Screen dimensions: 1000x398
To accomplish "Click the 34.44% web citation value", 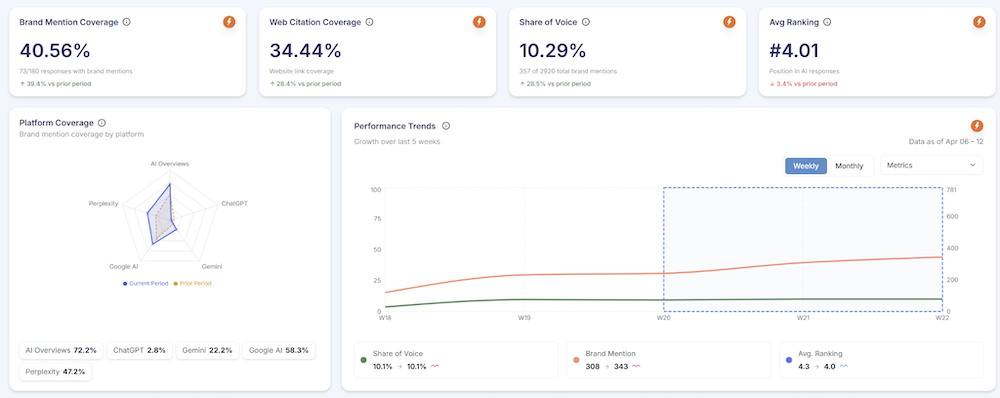I will coord(305,50).
